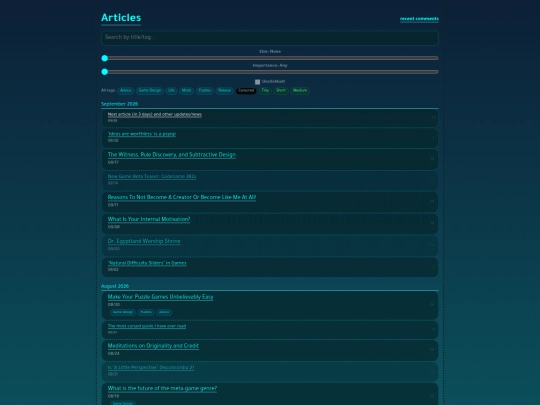
Task: Select the Release tag filter
Action: (x=225, y=91)
